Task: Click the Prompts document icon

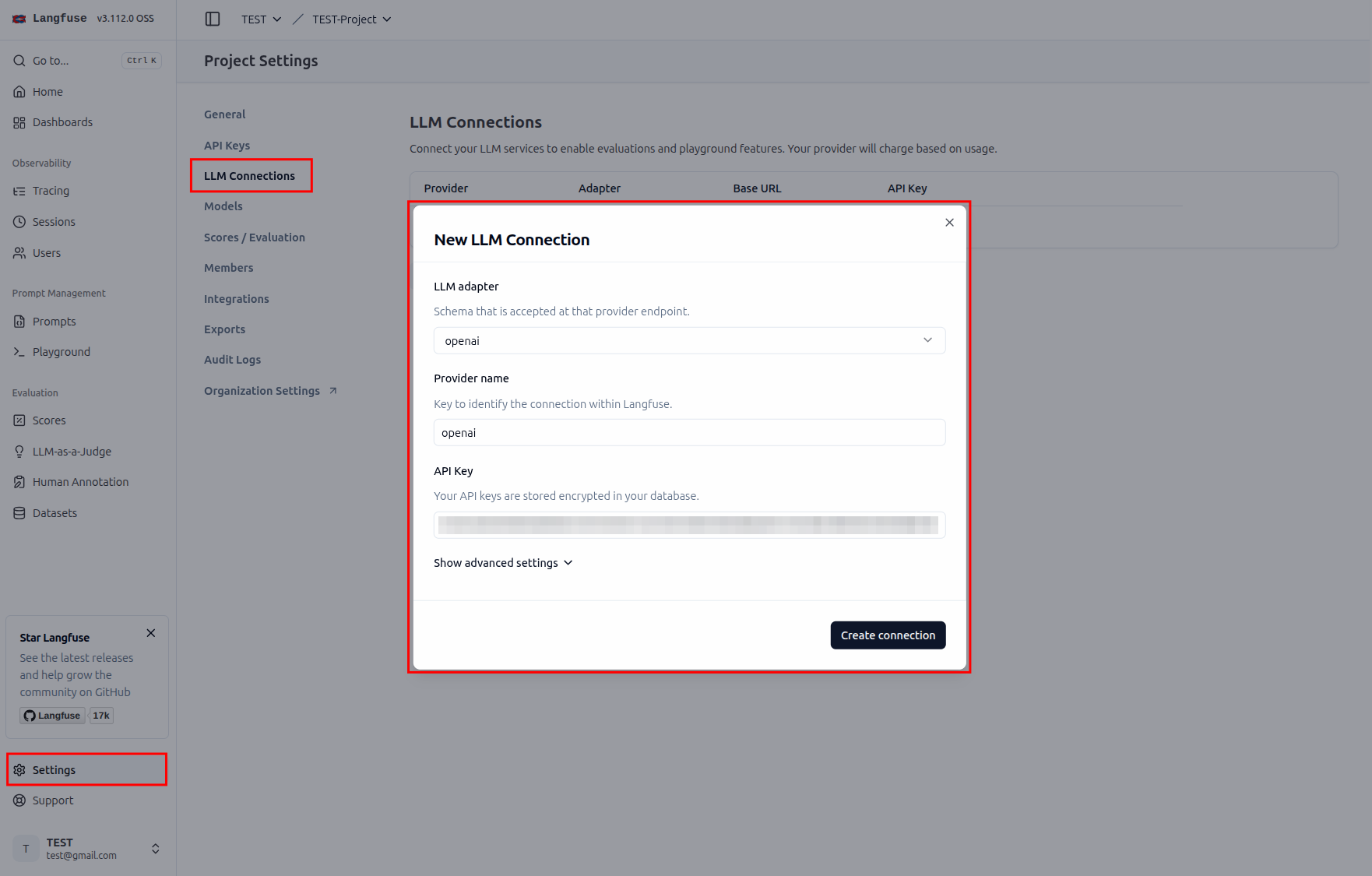Action: (19, 322)
